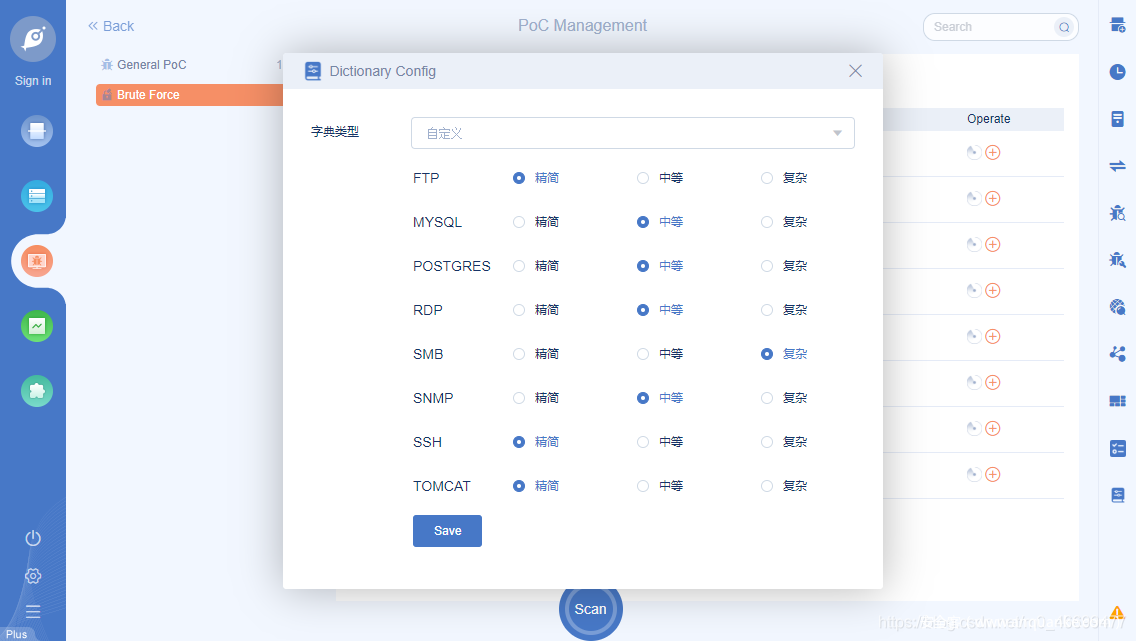Image resolution: width=1136 pixels, height=641 pixels.
Task: Go Back to previous page
Action: pos(111,26)
